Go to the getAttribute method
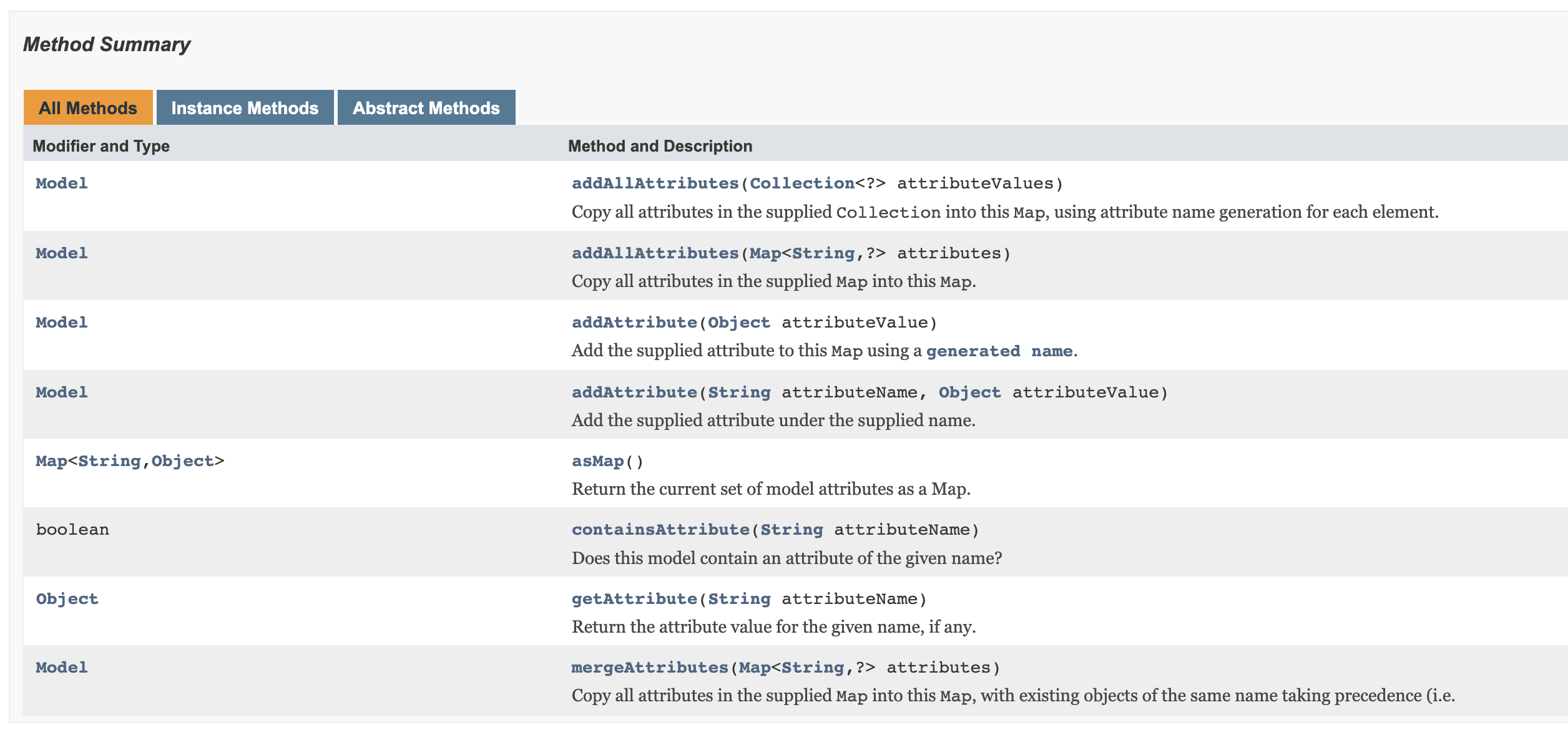1568x735 pixels. click(x=634, y=599)
